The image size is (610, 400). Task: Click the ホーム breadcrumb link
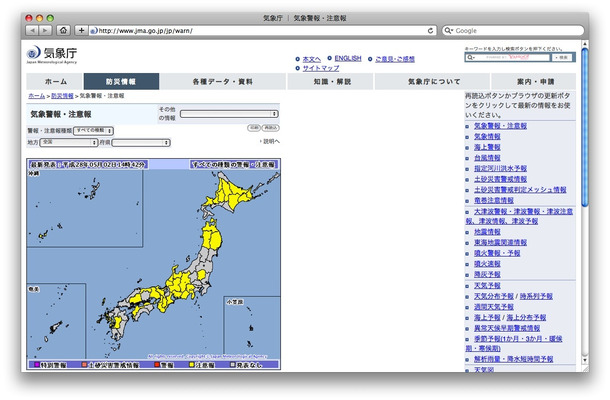click(37, 96)
